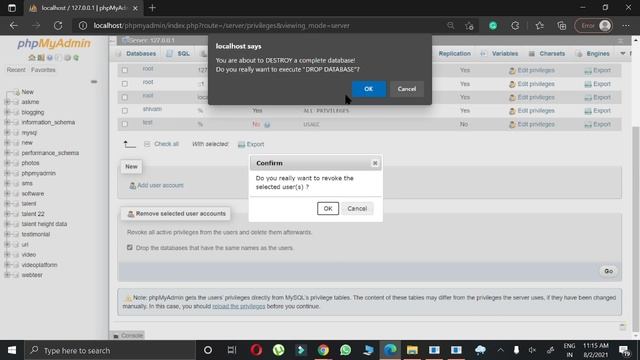This screenshot has height=360, width=640.
Task: Expand the performance_schema database node
Action: (x=7, y=153)
